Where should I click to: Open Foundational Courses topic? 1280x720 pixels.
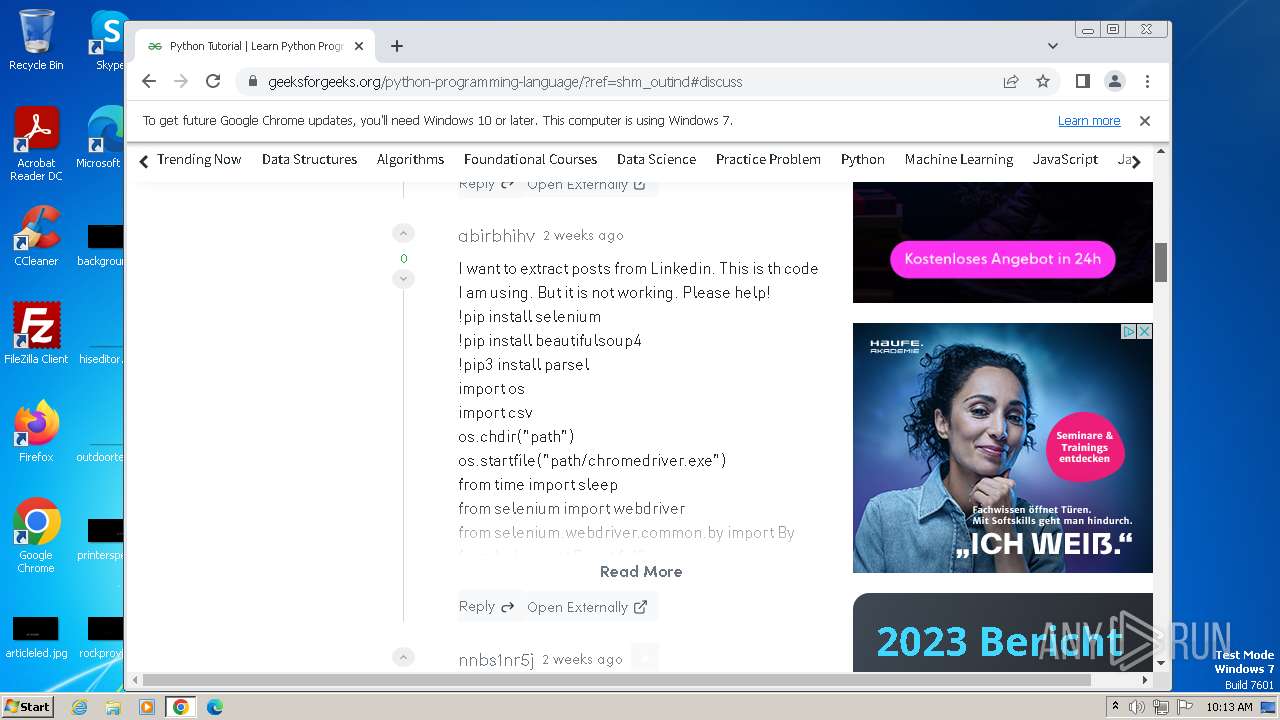point(530,159)
